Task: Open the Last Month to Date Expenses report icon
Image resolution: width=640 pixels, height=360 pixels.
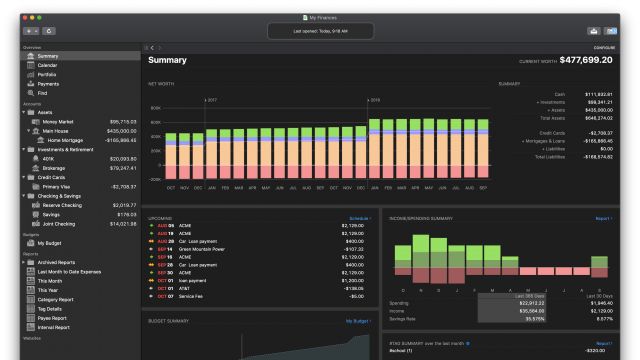Action: click(31, 271)
